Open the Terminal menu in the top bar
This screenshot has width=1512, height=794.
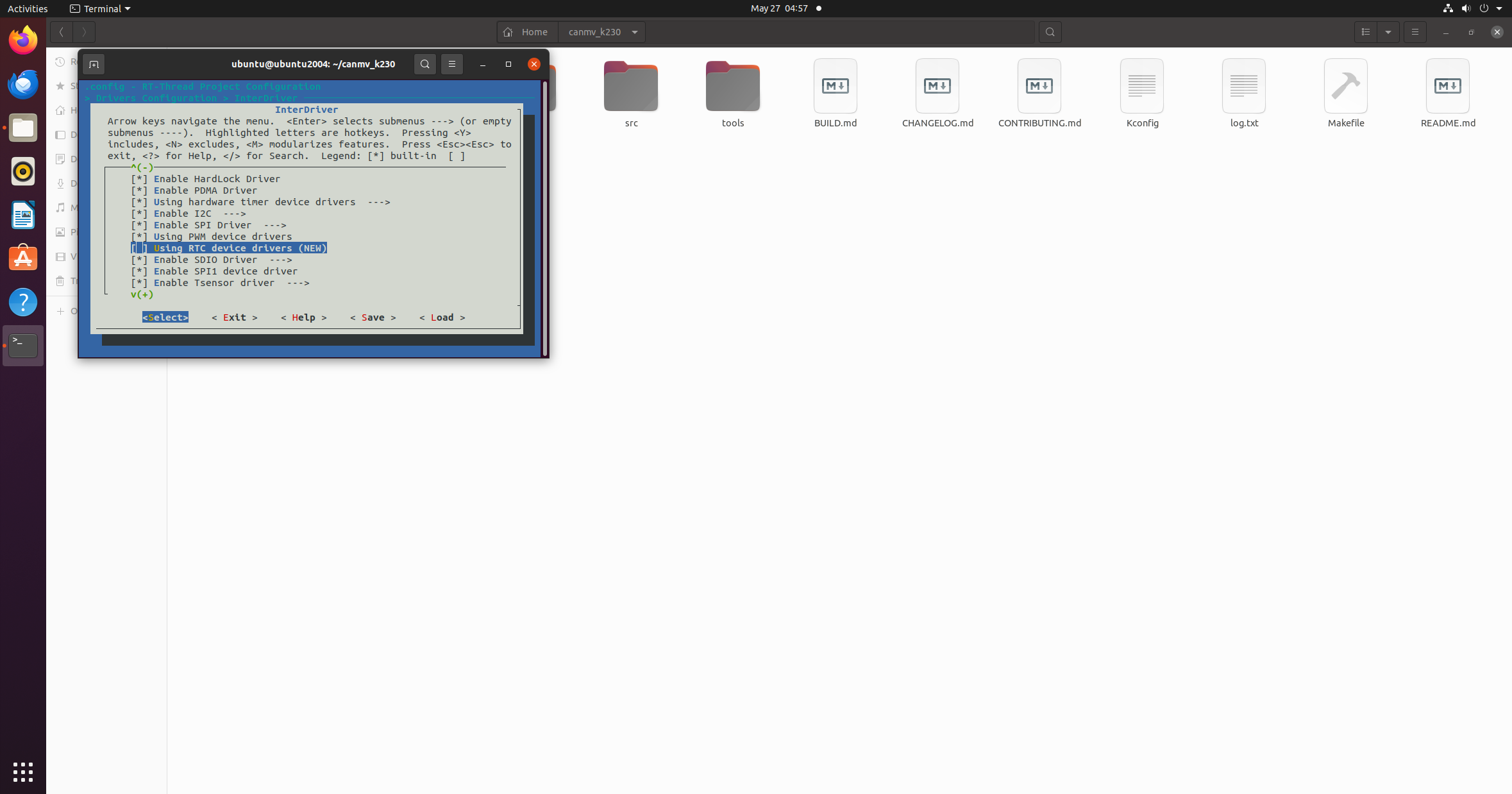(99, 8)
